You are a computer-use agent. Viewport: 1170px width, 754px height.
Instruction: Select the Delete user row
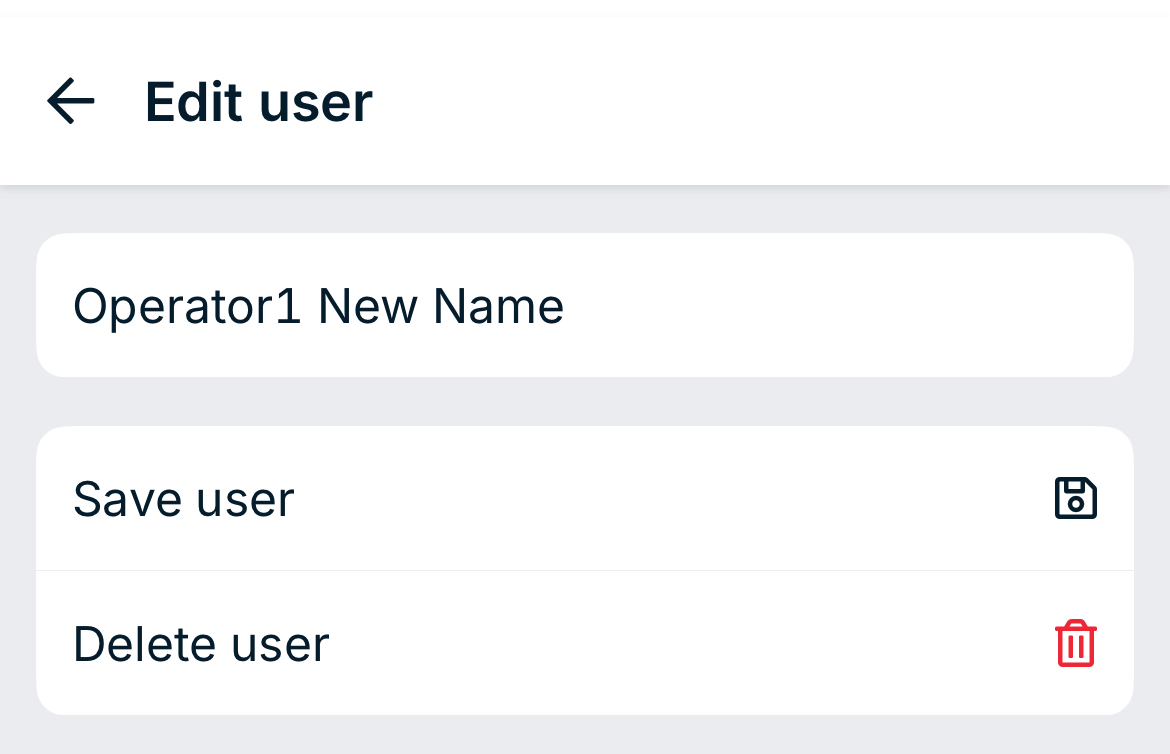pos(585,644)
